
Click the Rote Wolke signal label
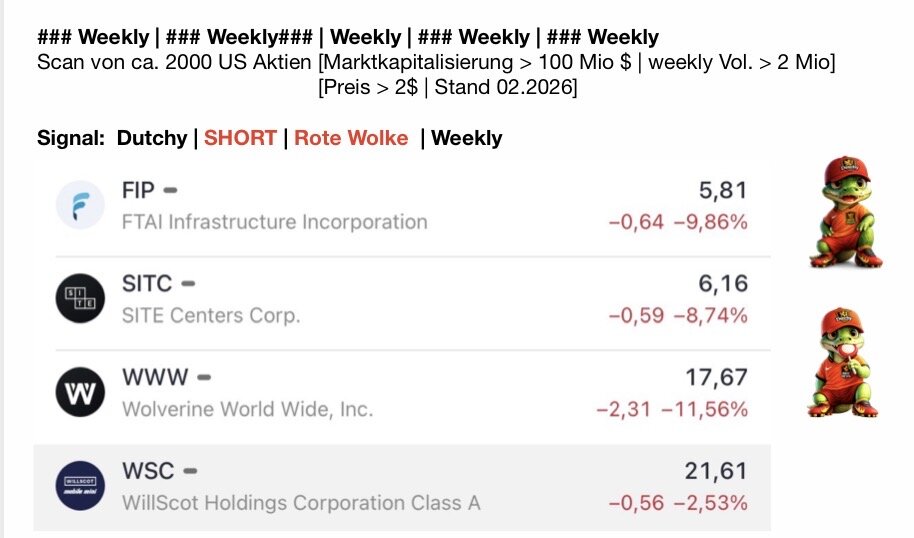pyautogui.click(x=351, y=138)
